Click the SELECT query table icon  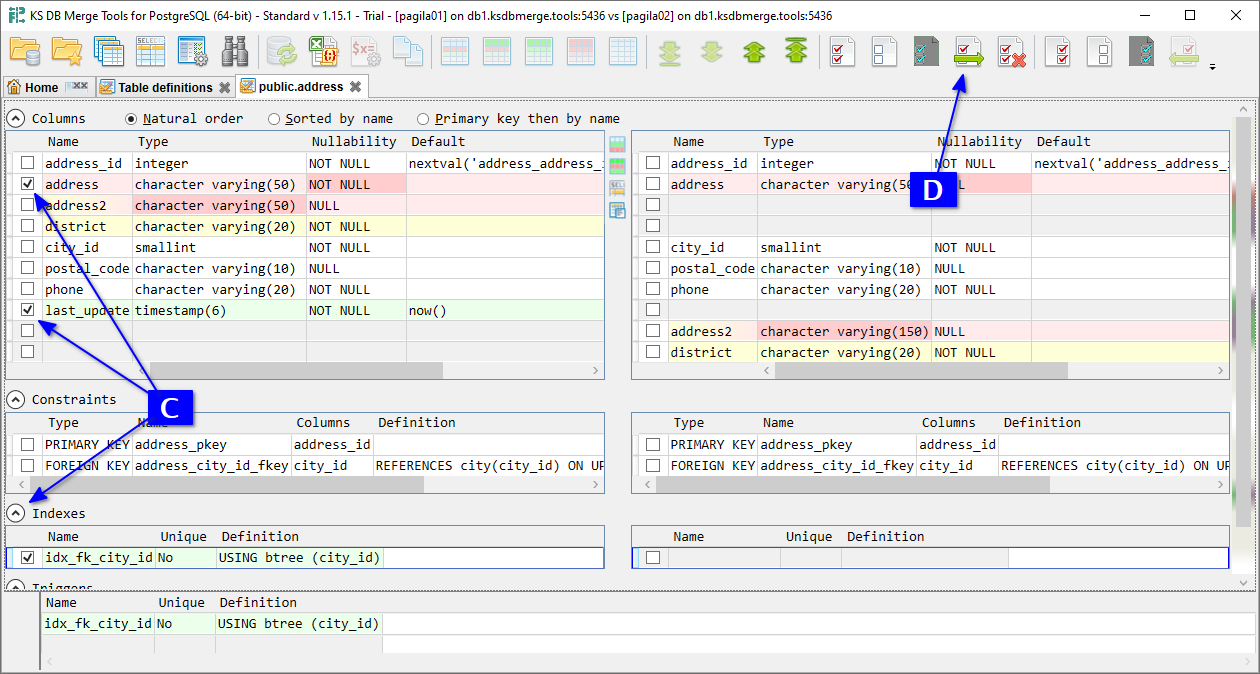tap(150, 51)
